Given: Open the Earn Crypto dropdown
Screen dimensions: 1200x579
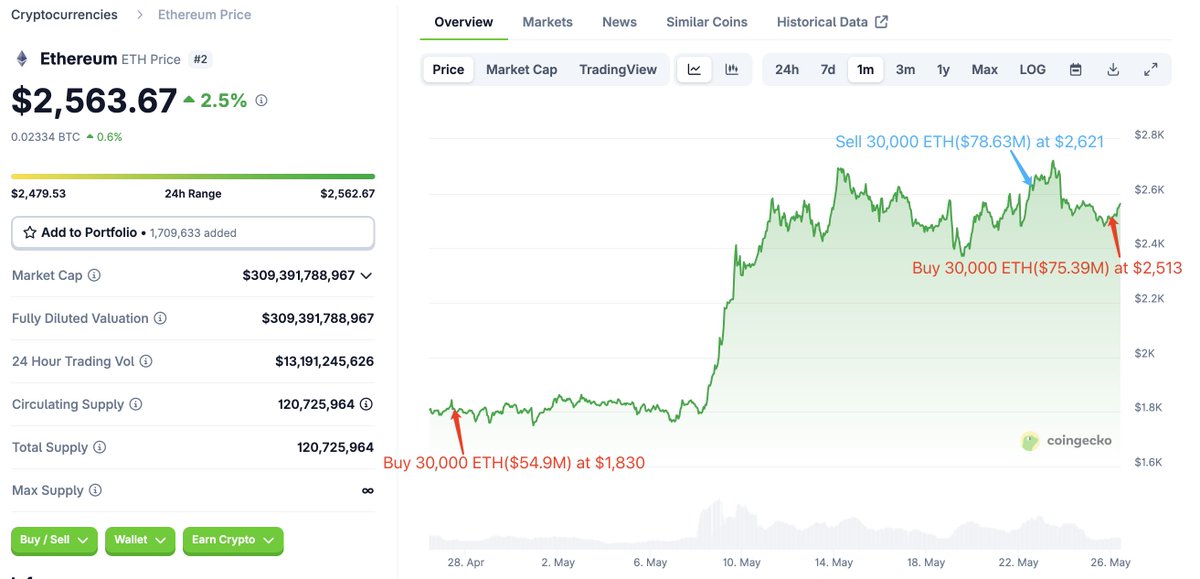Looking at the screenshot, I should [232, 540].
